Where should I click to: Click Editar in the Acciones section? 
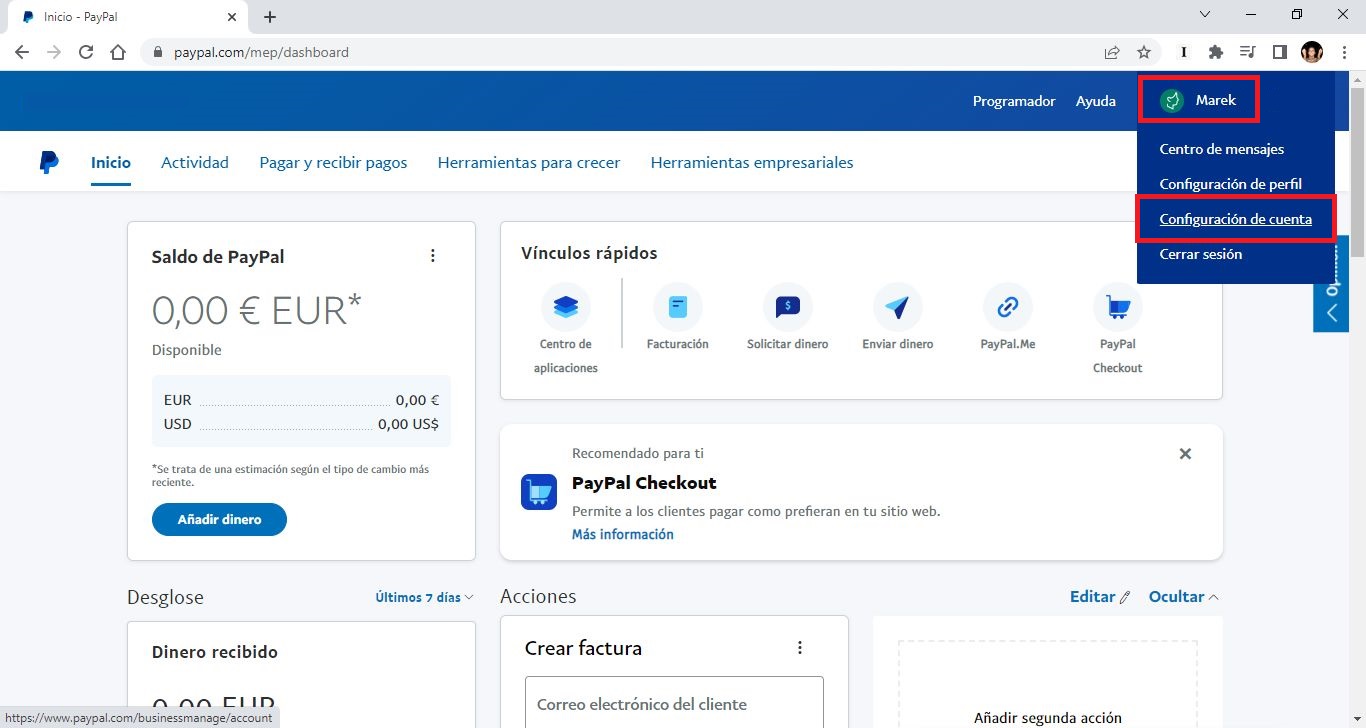pyautogui.click(x=1100, y=596)
